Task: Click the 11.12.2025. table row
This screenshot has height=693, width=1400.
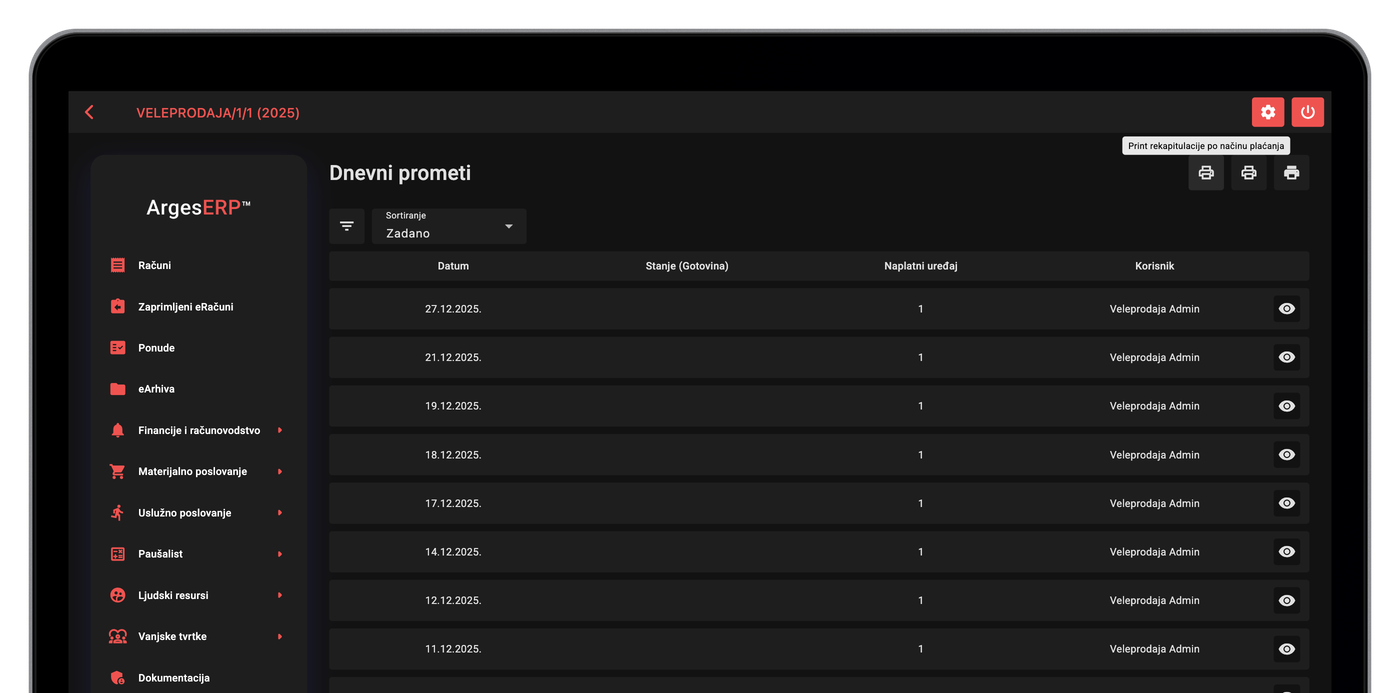Action: pyautogui.click(x=819, y=649)
